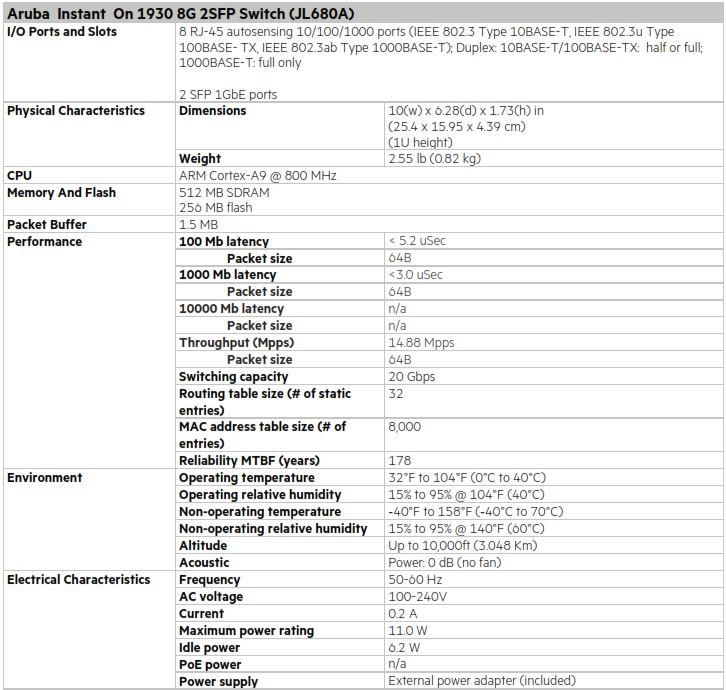Click the '50-60 Hz' value
Image resolution: width=726 pixels, height=690 pixels.
(x=415, y=579)
